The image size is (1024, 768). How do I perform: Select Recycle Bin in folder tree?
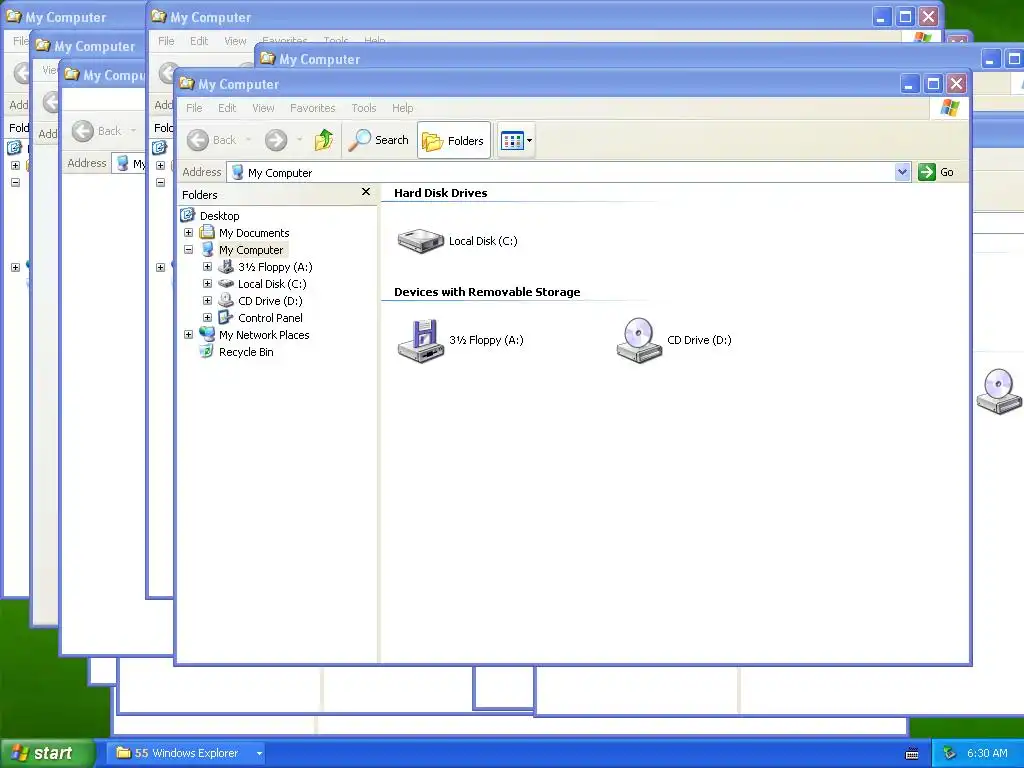pos(246,351)
